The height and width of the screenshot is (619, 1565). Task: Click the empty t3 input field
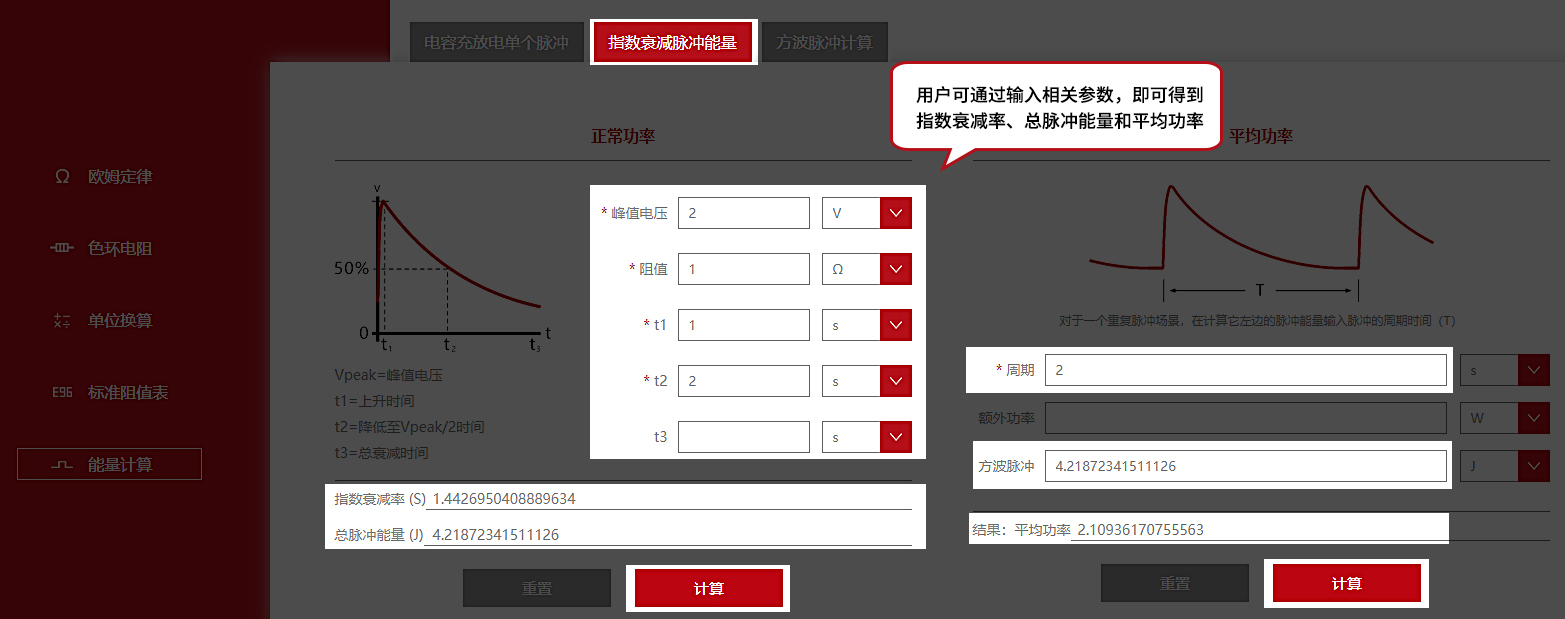click(743, 437)
